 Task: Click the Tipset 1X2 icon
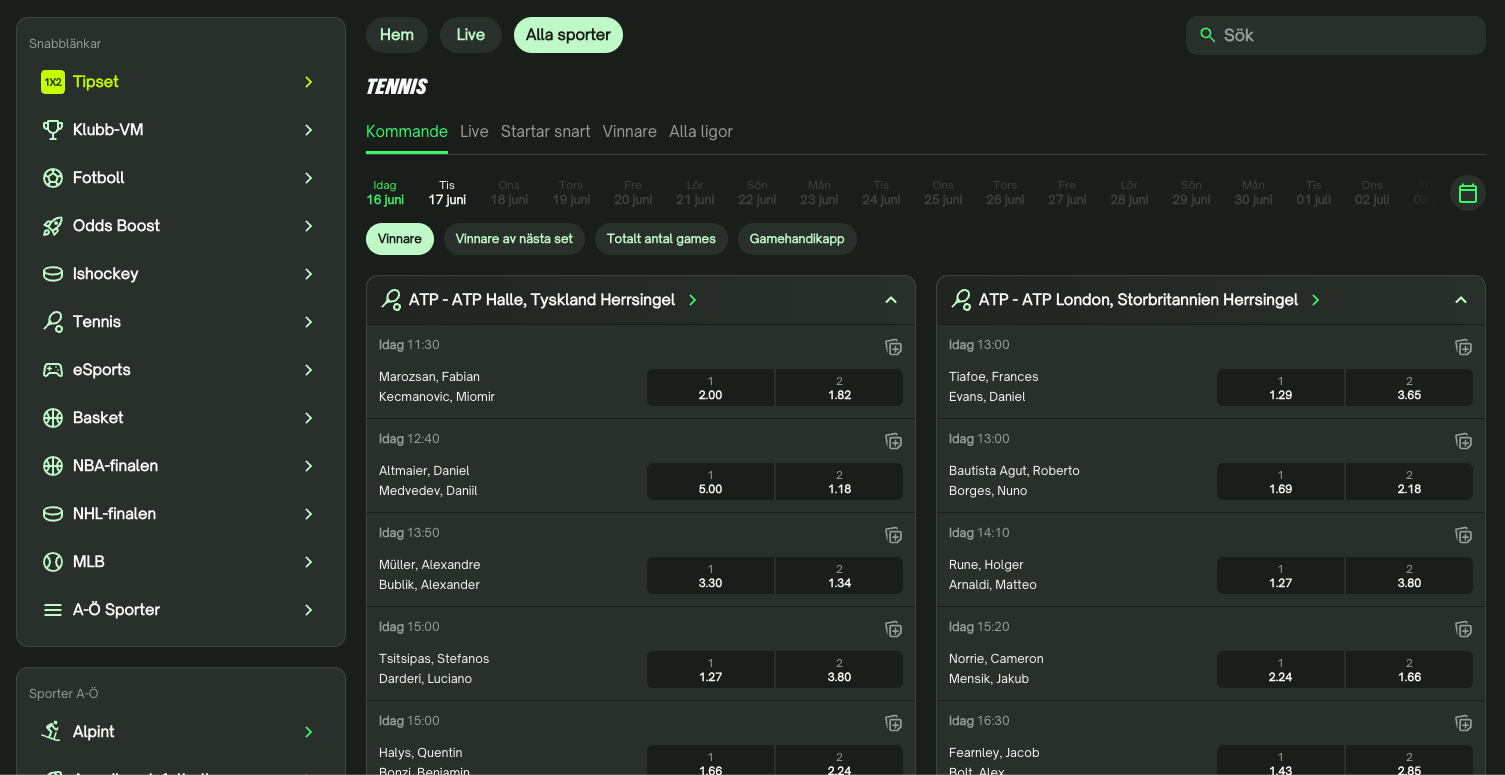click(53, 82)
